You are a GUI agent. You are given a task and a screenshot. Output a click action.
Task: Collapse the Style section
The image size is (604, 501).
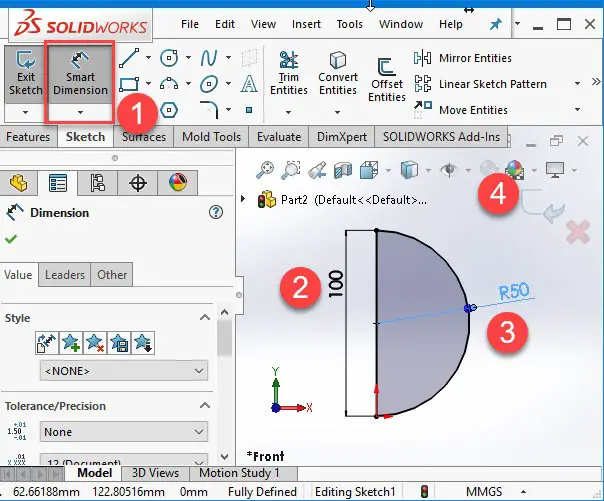click(205, 318)
